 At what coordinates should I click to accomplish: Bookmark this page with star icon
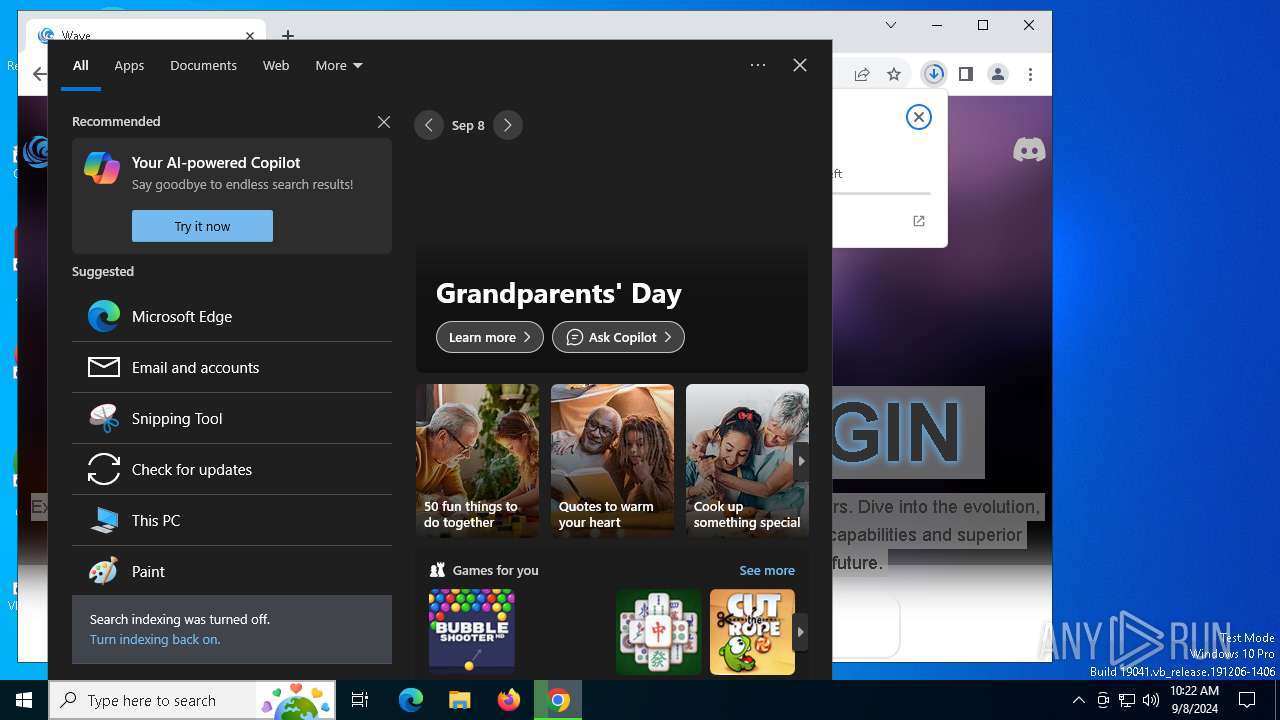click(894, 74)
